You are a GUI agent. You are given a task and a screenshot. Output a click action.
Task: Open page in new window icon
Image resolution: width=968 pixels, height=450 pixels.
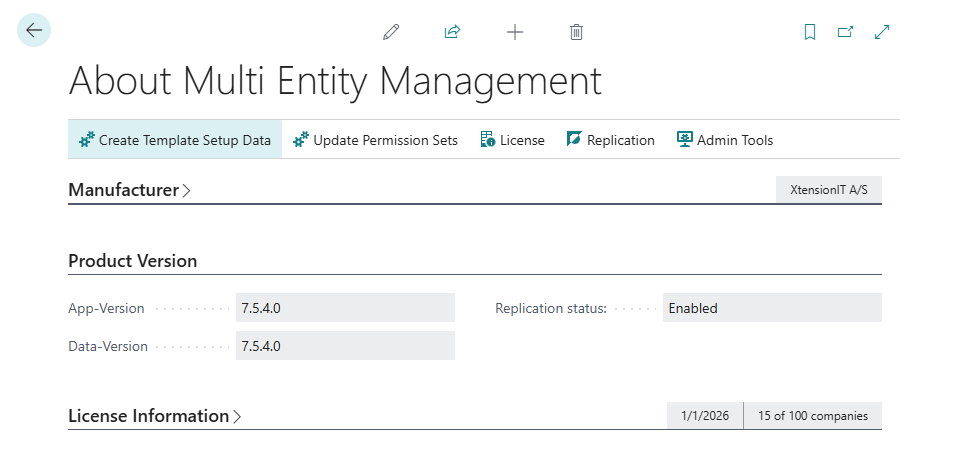(845, 32)
